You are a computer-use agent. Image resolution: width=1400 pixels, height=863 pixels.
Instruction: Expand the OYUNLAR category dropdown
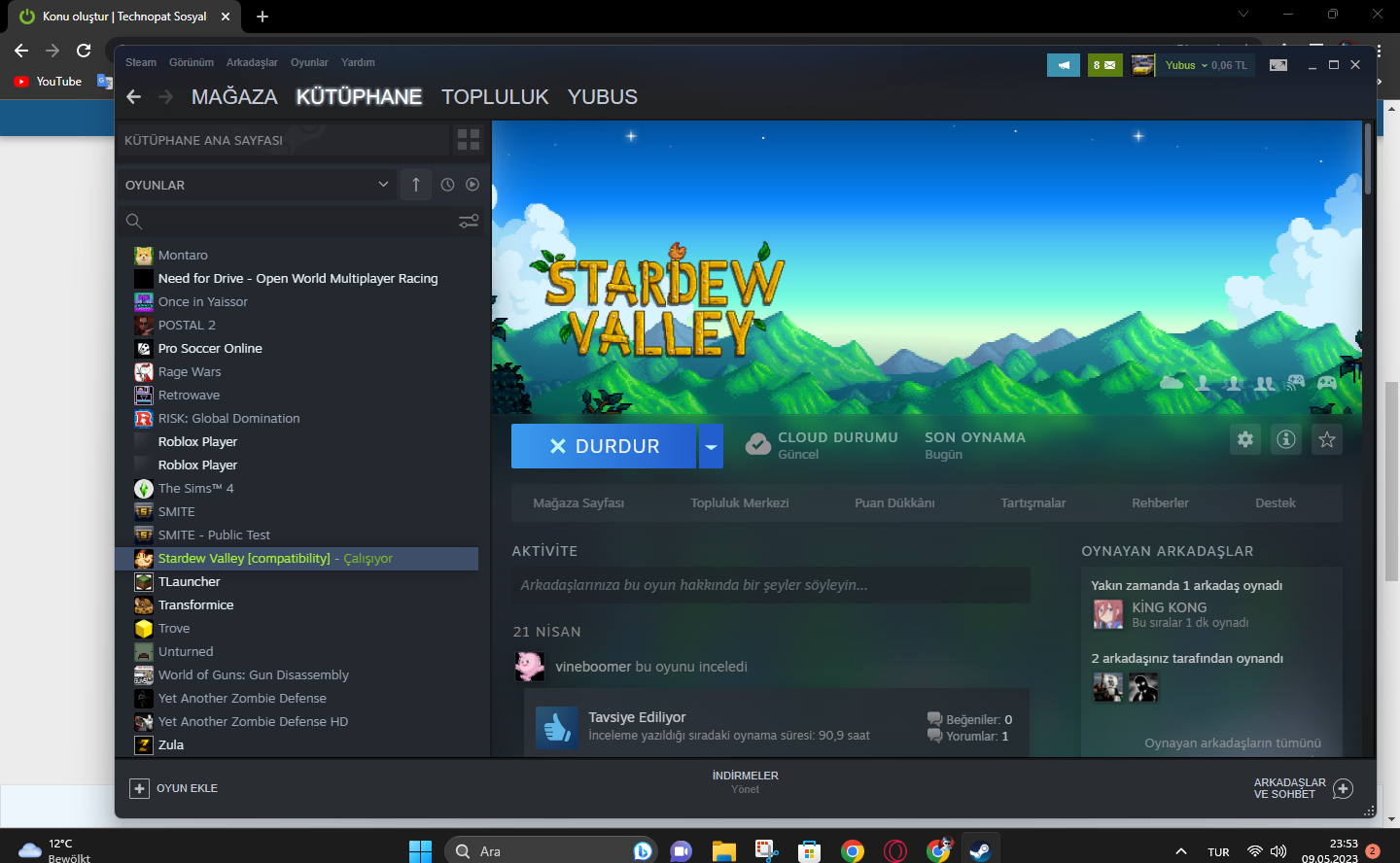point(383,185)
